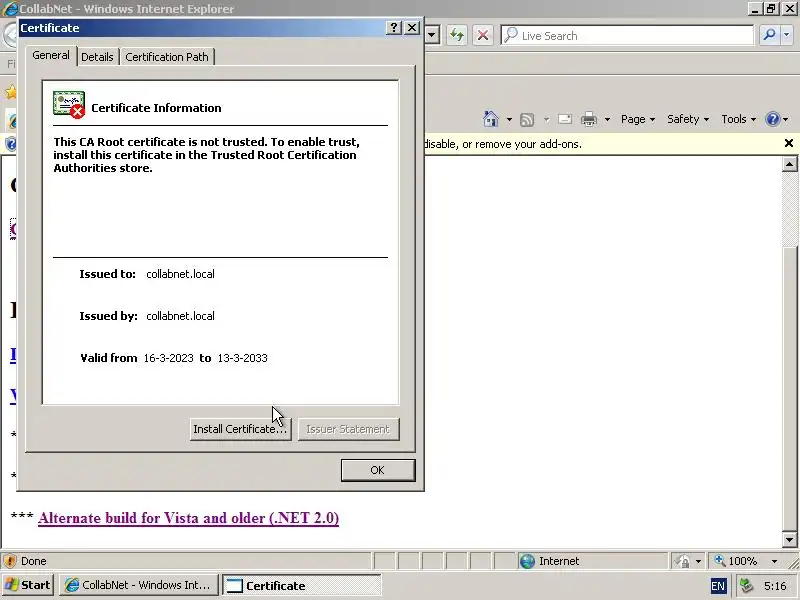Open the Start menu
Viewport: 800px width, 600px height.
(x=28, y=585)
